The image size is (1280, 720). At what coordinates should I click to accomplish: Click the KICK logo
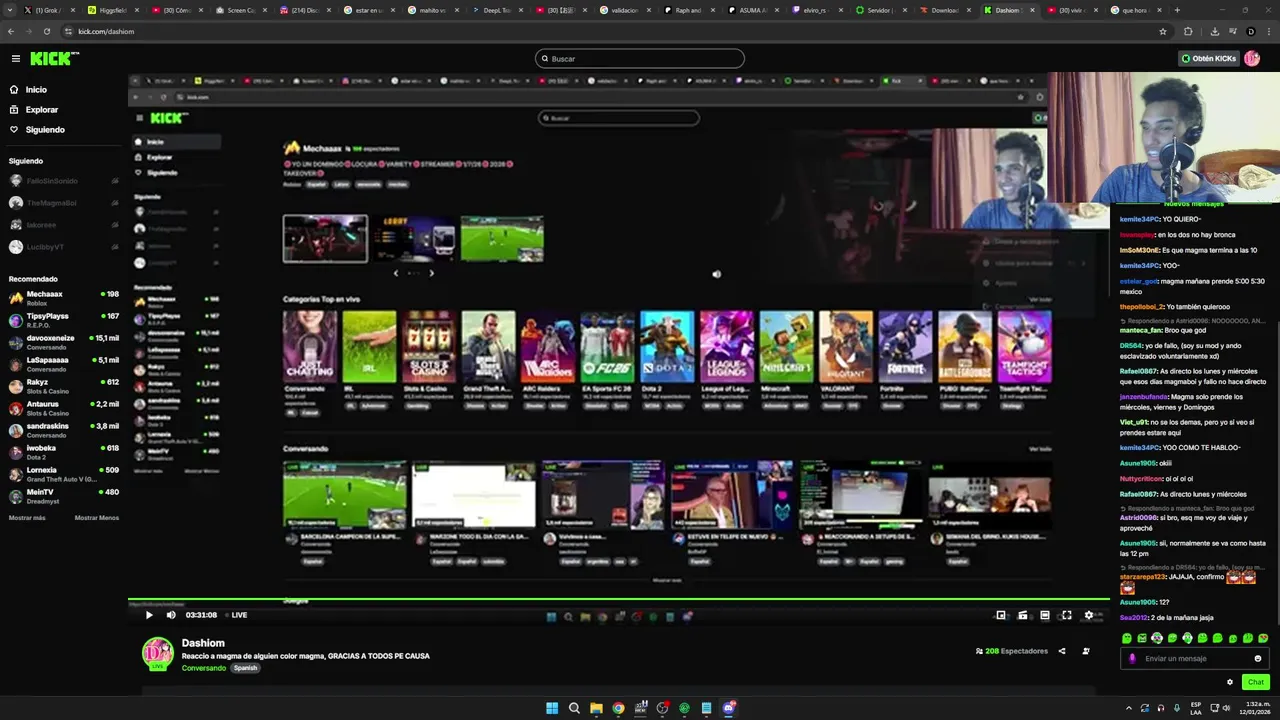[x=53, y=59]
